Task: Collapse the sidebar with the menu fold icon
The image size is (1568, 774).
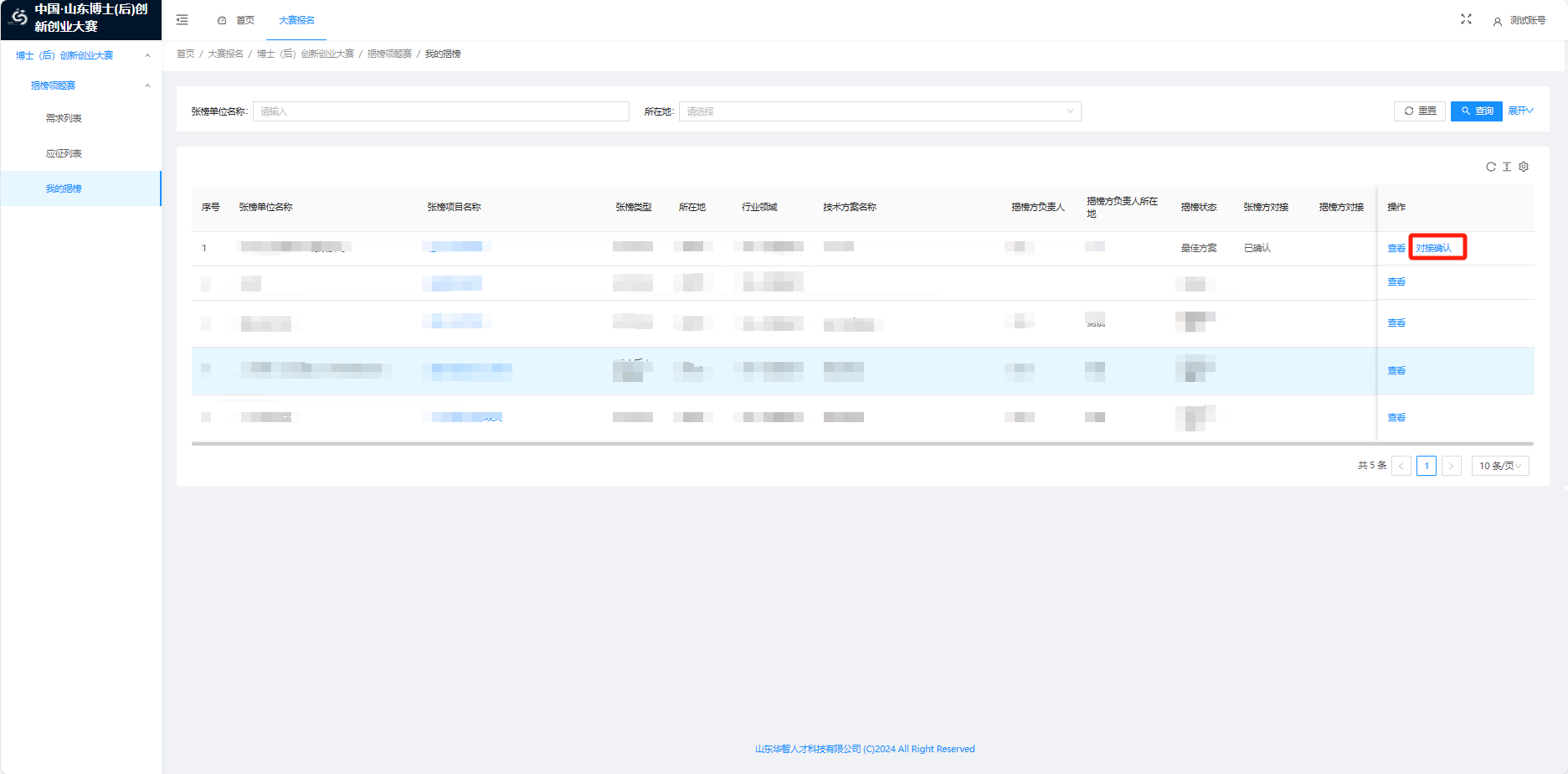Action: coord(182,20)
